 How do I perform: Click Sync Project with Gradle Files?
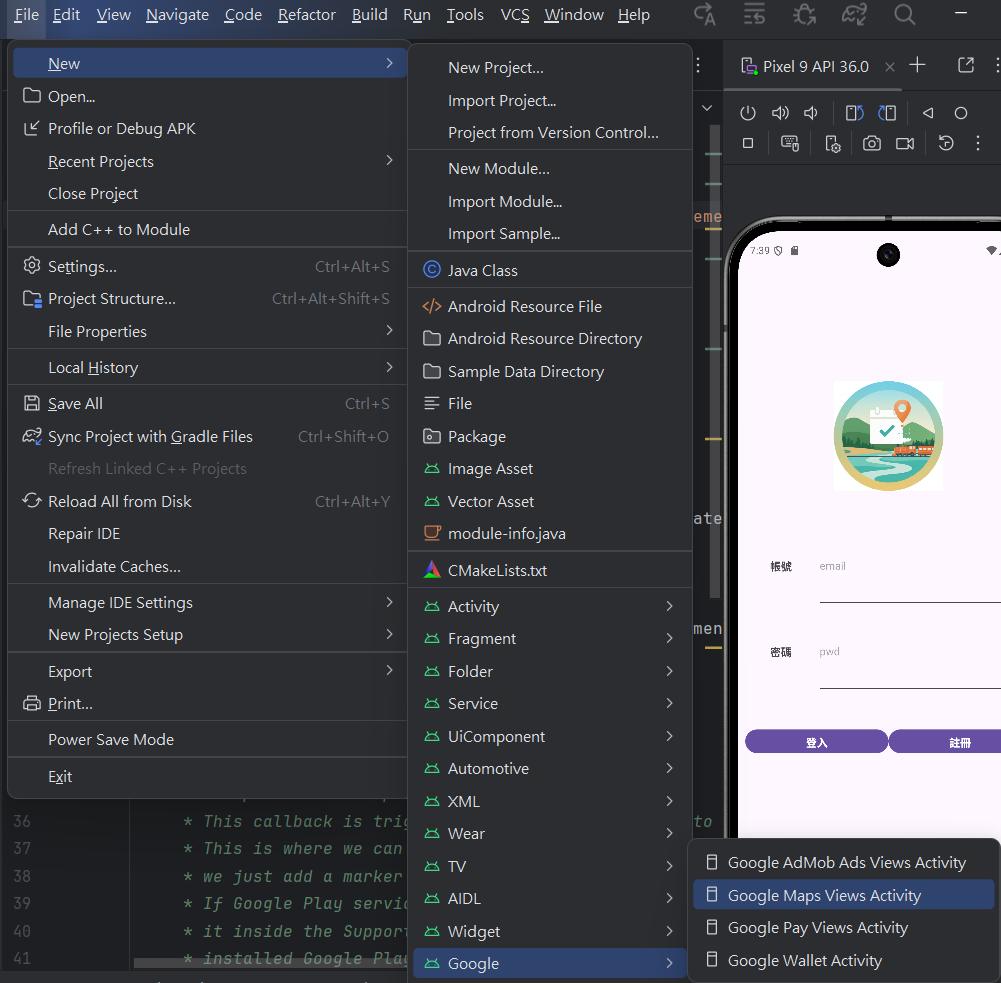pyautogui.click(x=209, y=437)
